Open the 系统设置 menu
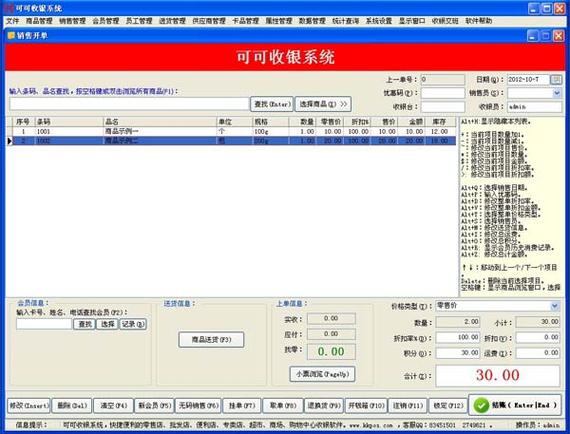 [x=379, y=21]
